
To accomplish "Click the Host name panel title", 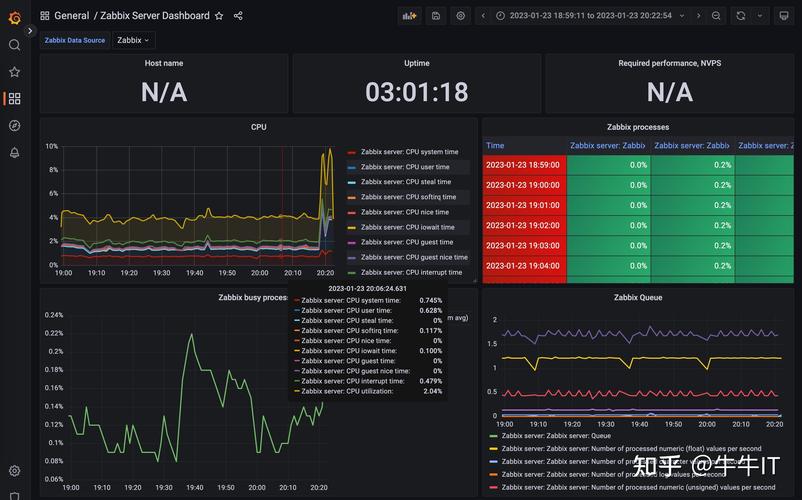I will point(164,63).
